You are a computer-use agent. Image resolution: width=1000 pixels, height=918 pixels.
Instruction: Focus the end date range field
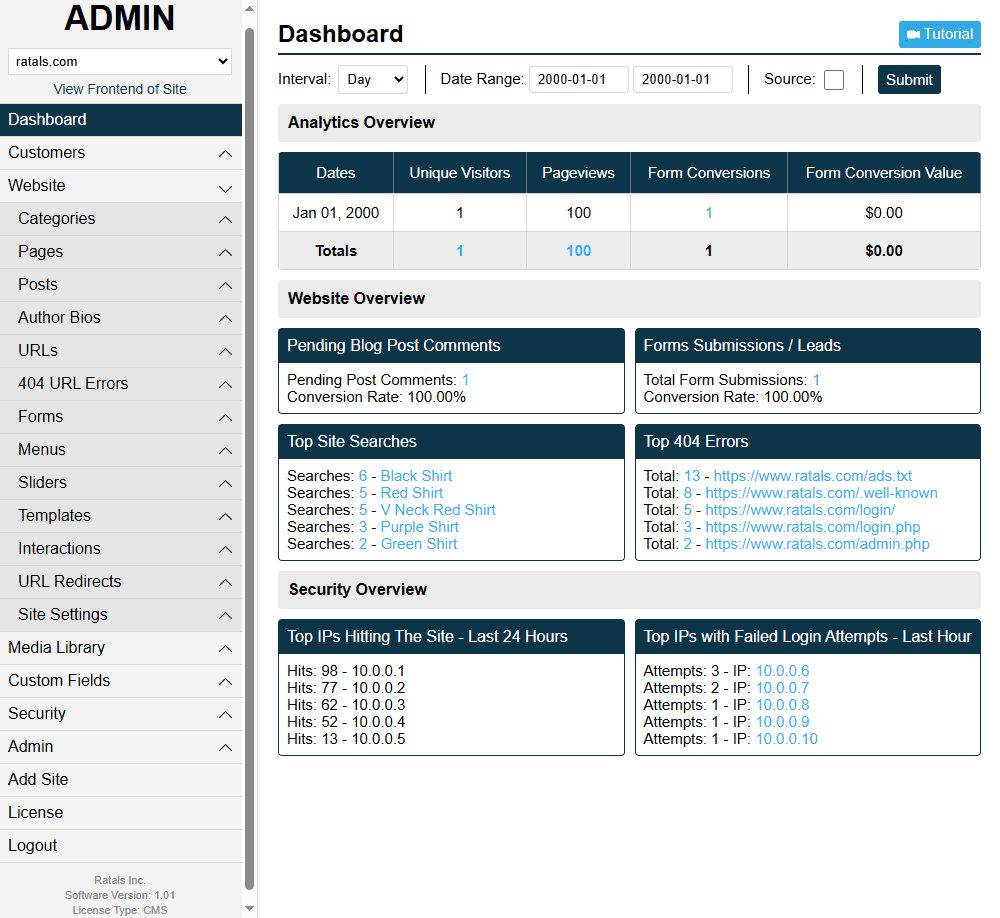(682, 80)
